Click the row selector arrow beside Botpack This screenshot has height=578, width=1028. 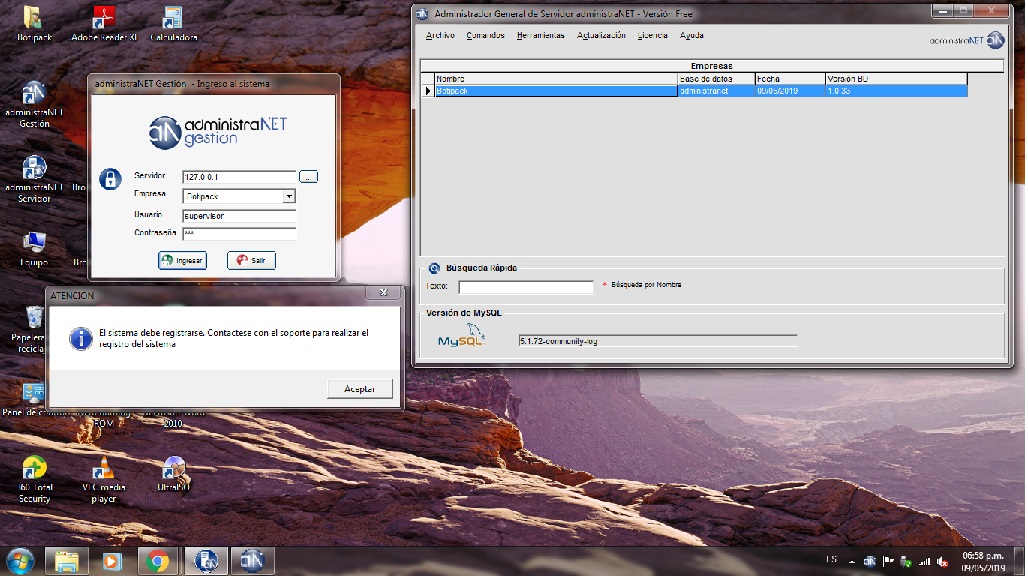click(428, 91)
